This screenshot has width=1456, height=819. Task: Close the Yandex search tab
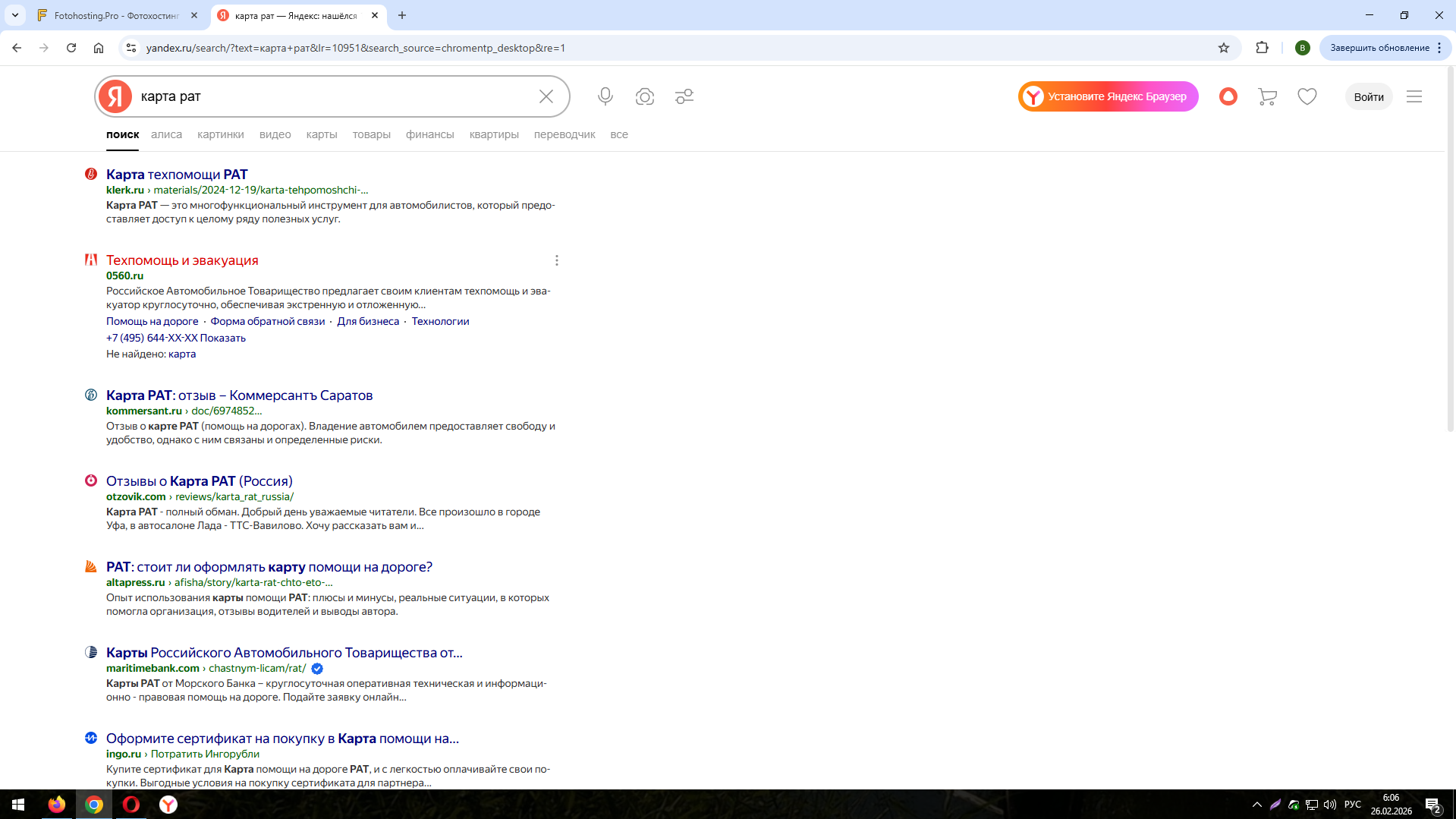tap(375, 15)
